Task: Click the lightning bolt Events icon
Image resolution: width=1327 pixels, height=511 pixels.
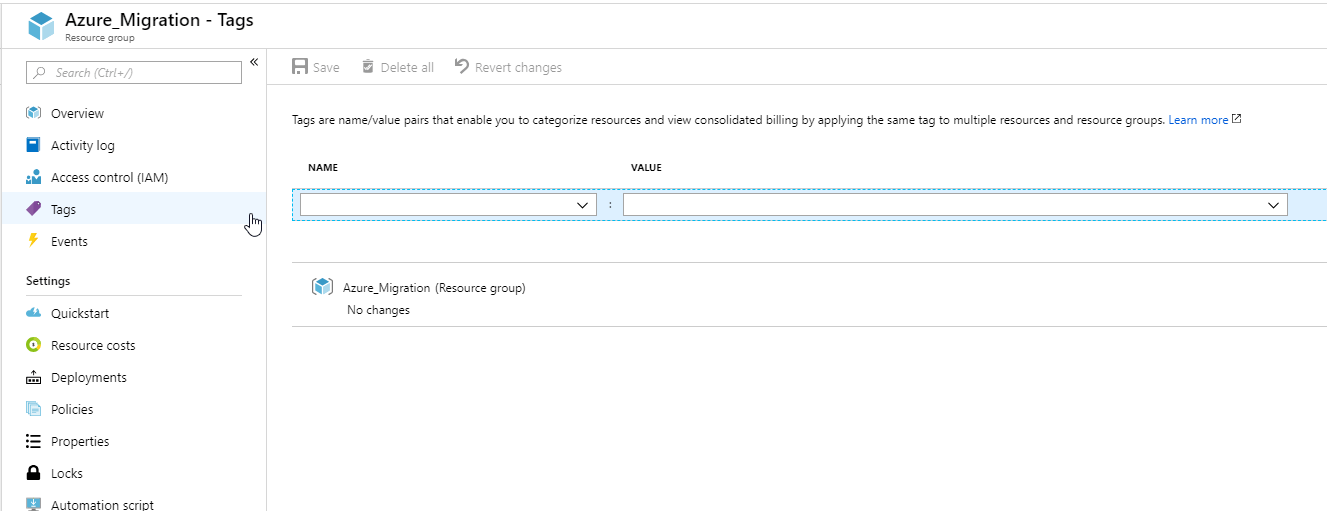Action: click(33, 241)
